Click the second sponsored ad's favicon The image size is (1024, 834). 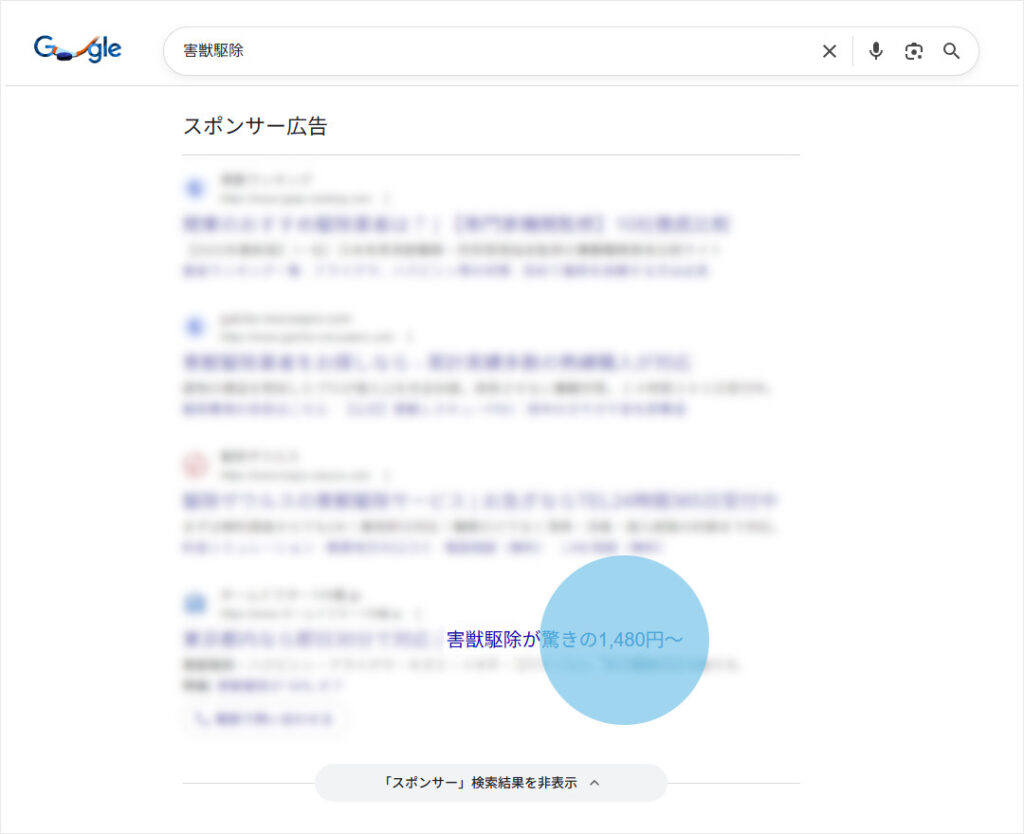click(x=194, y=326)
